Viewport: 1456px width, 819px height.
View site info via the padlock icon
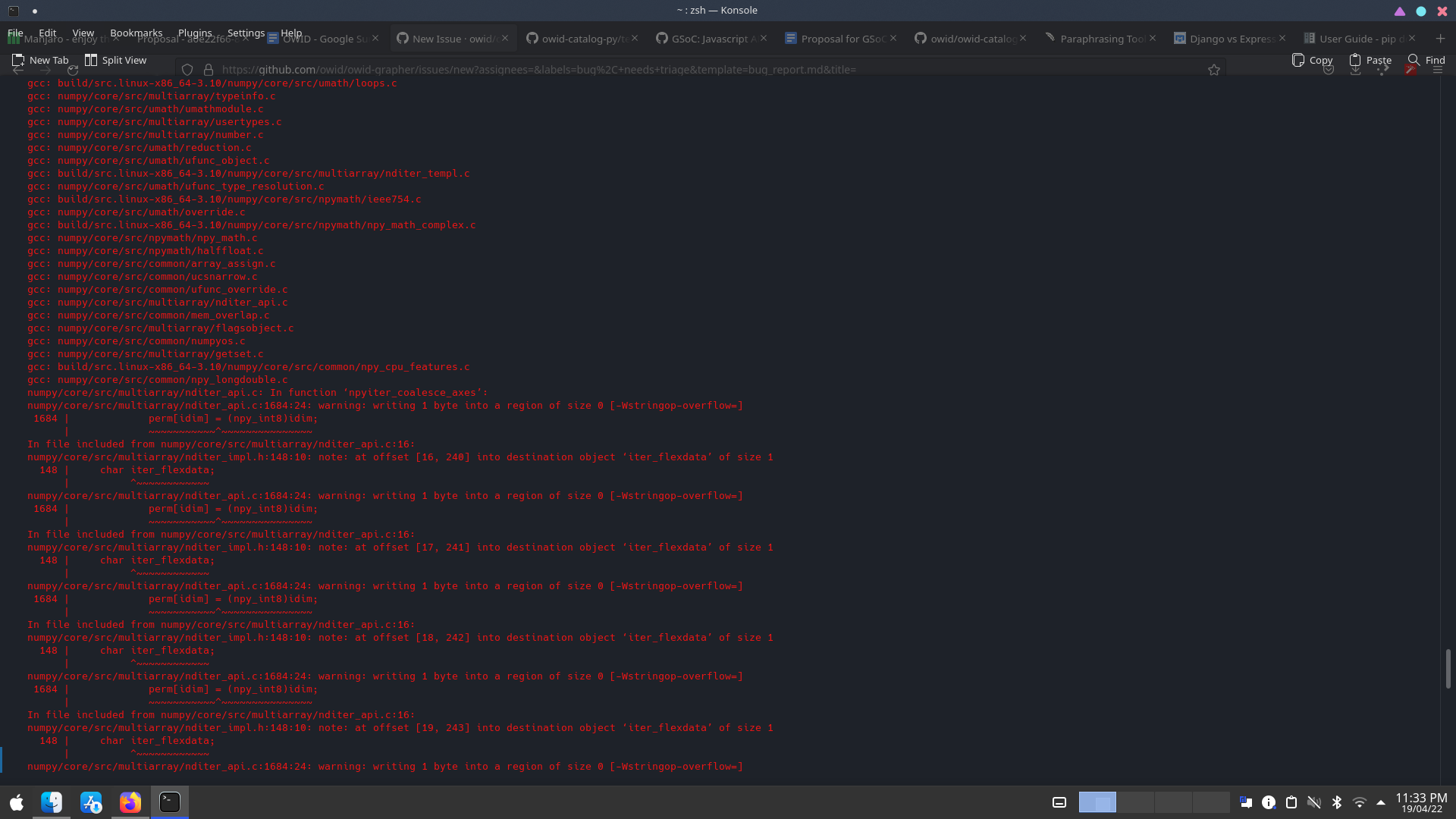coord(208,69)
